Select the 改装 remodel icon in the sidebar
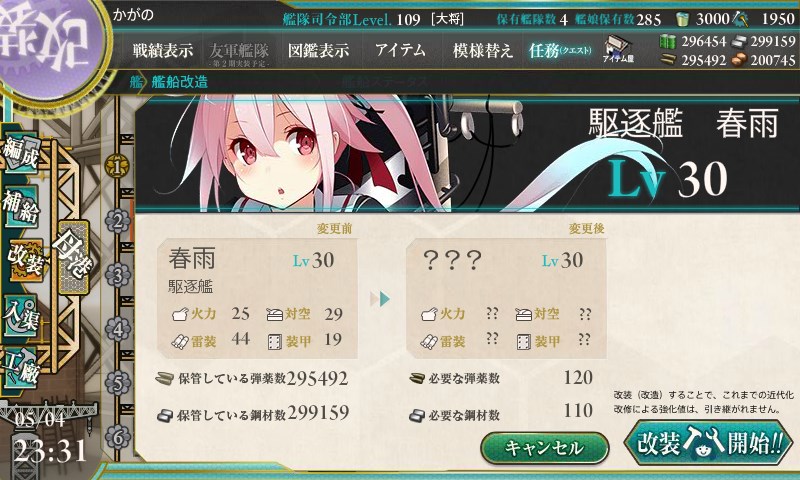 point(24,259)
